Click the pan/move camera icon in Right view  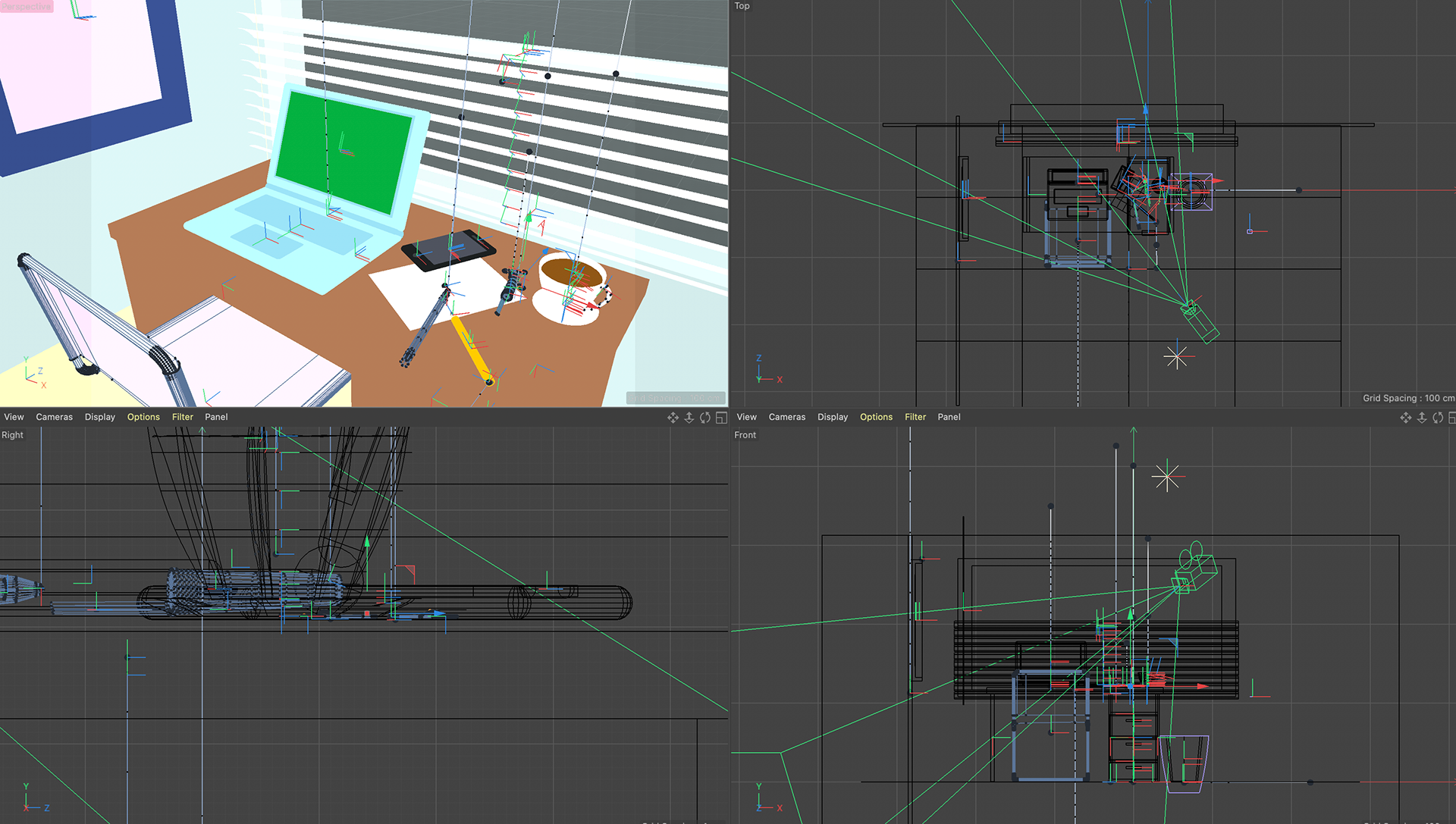[673, 418]
